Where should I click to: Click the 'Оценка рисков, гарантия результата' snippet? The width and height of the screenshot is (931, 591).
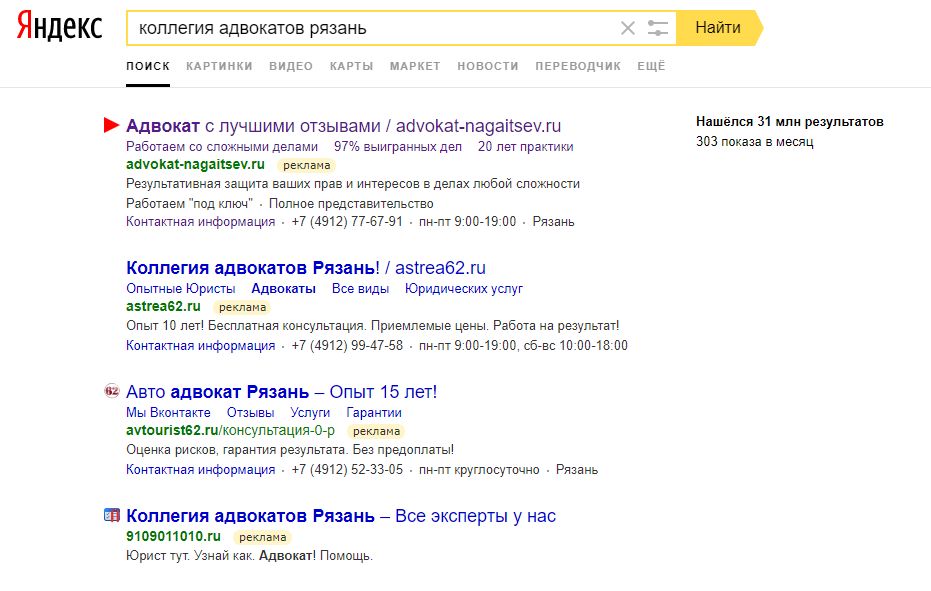tap(290, 450)
